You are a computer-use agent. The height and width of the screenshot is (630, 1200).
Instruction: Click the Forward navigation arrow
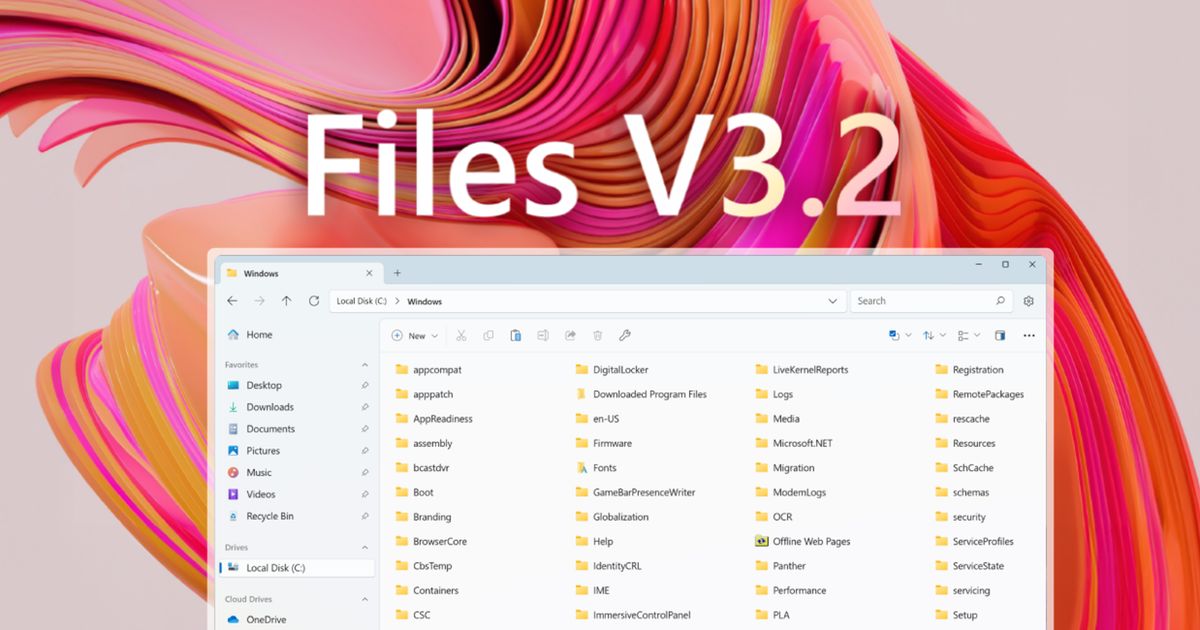coord(259,301)
